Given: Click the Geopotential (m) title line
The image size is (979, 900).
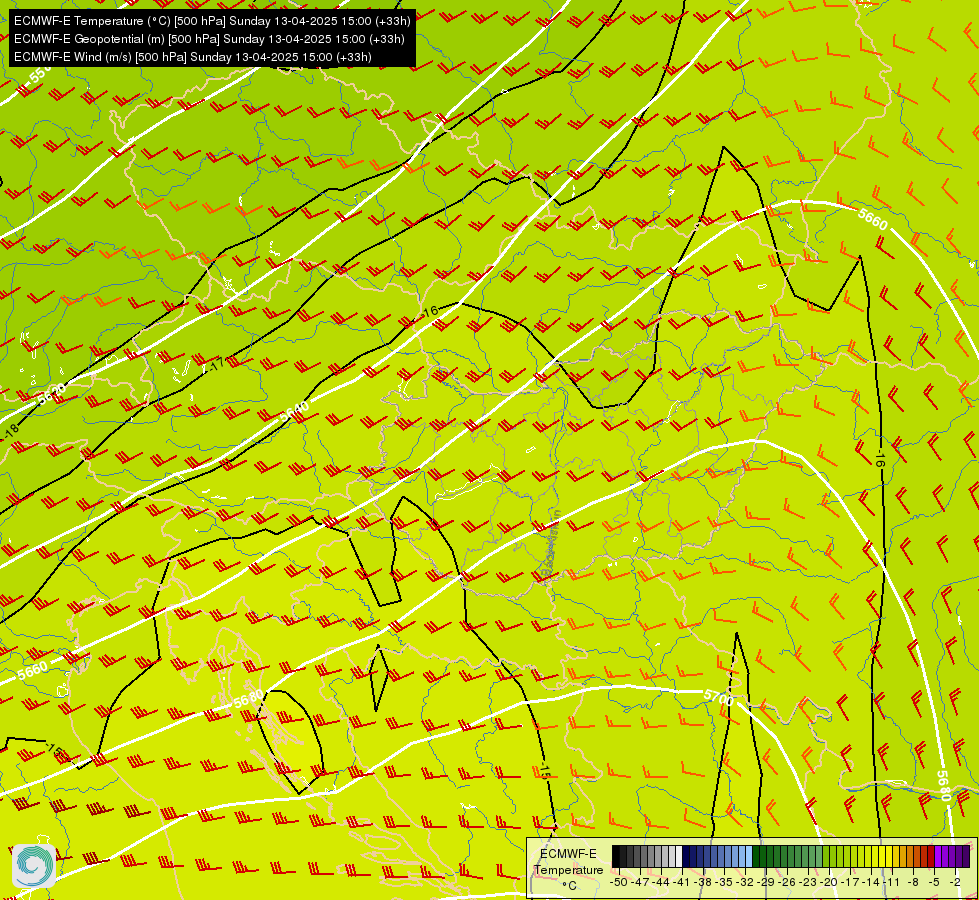Looking at the screenshot, I should pos(209,39).
